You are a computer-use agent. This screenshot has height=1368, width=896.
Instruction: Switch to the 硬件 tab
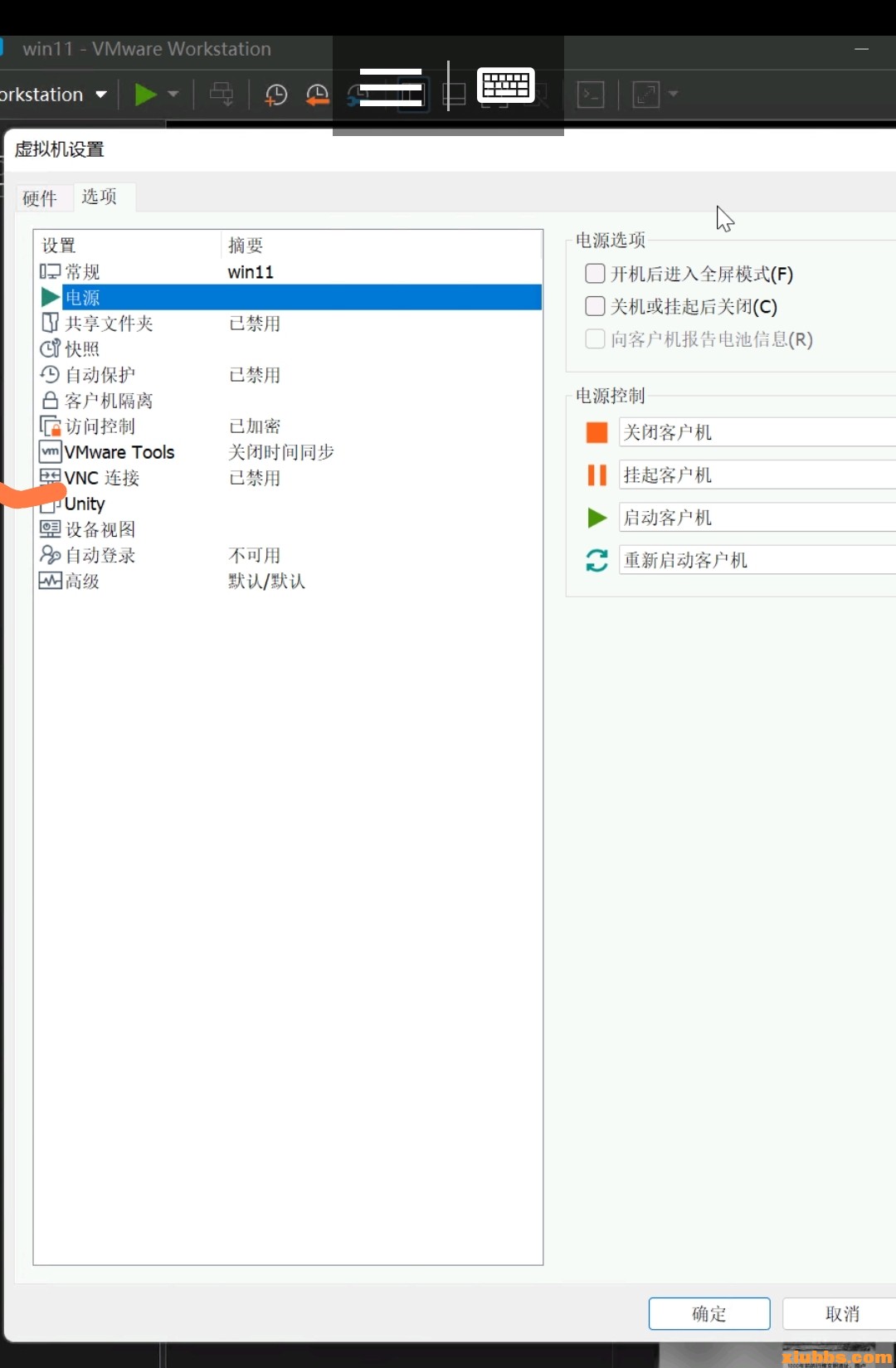[x=40, y=198]
